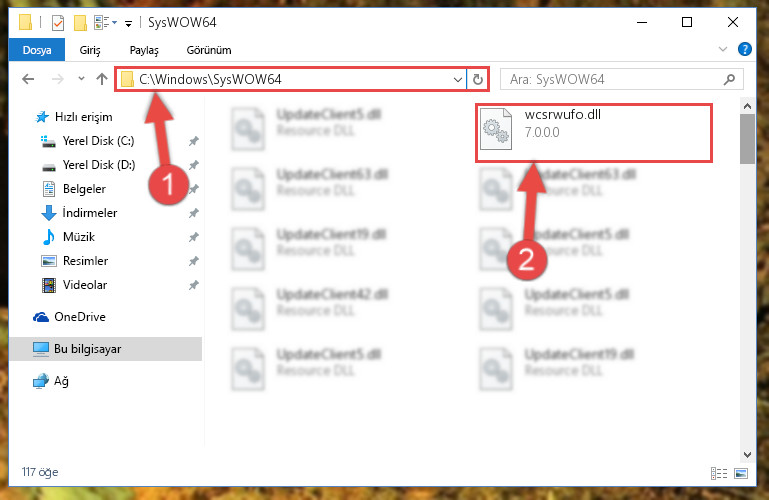The width and height of the screenshot is (769, 500).
Task: Go back with the left arrow
Action: 28,79
